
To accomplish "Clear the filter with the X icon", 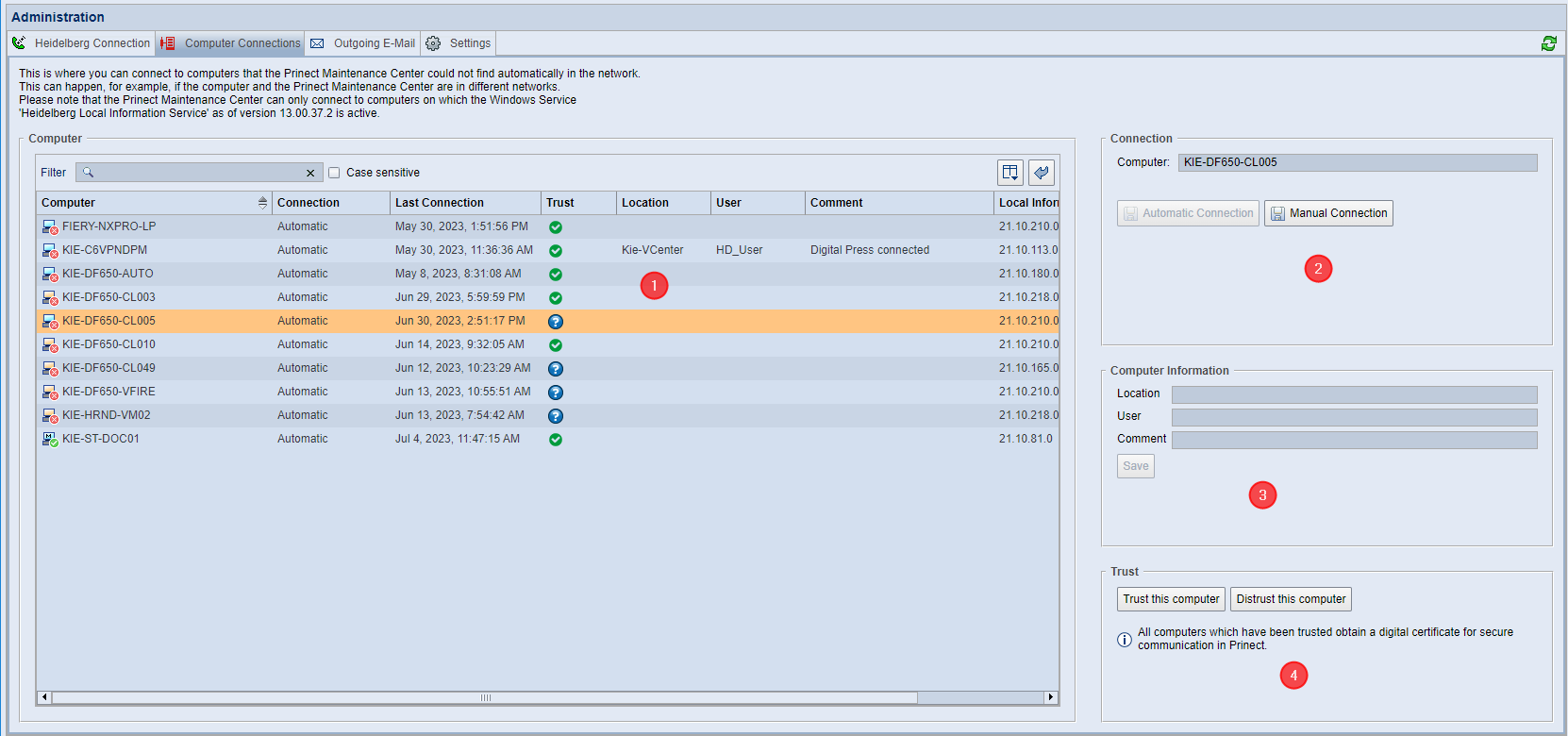I will click(310, 173).
